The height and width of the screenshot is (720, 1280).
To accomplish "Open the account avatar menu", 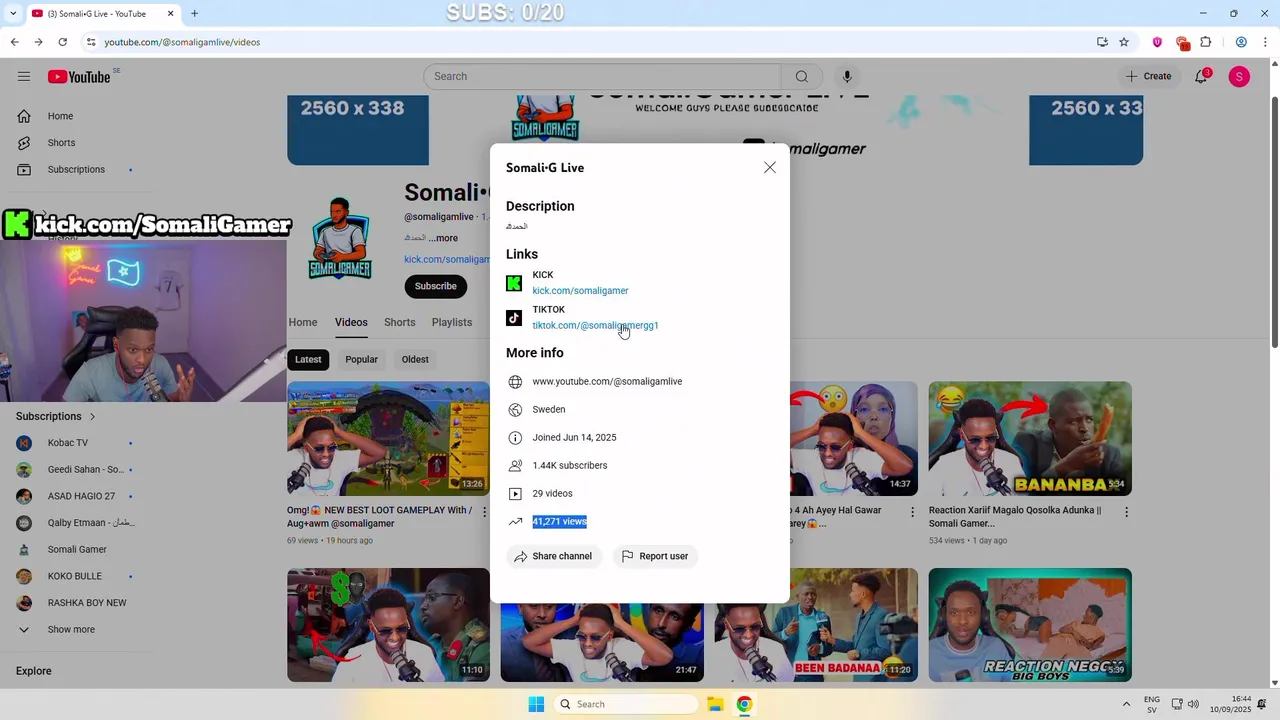I will pos(1239,77).
